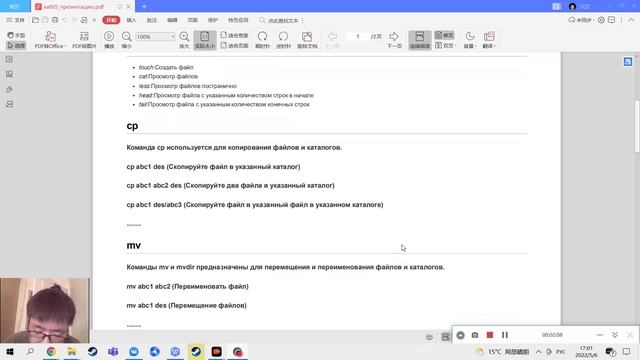640x360 pixels.
Task: Toggle actual size view
Action: pos(205,40)
